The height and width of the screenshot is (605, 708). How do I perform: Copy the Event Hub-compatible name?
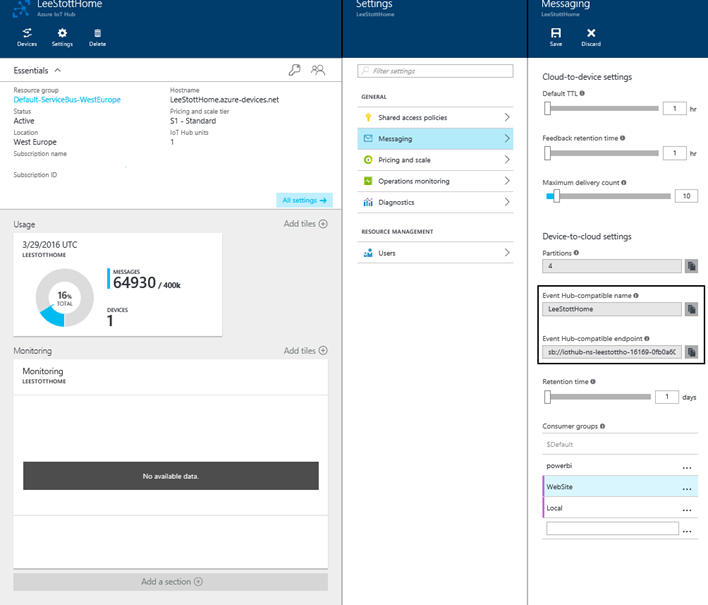(x=691, y=309)
